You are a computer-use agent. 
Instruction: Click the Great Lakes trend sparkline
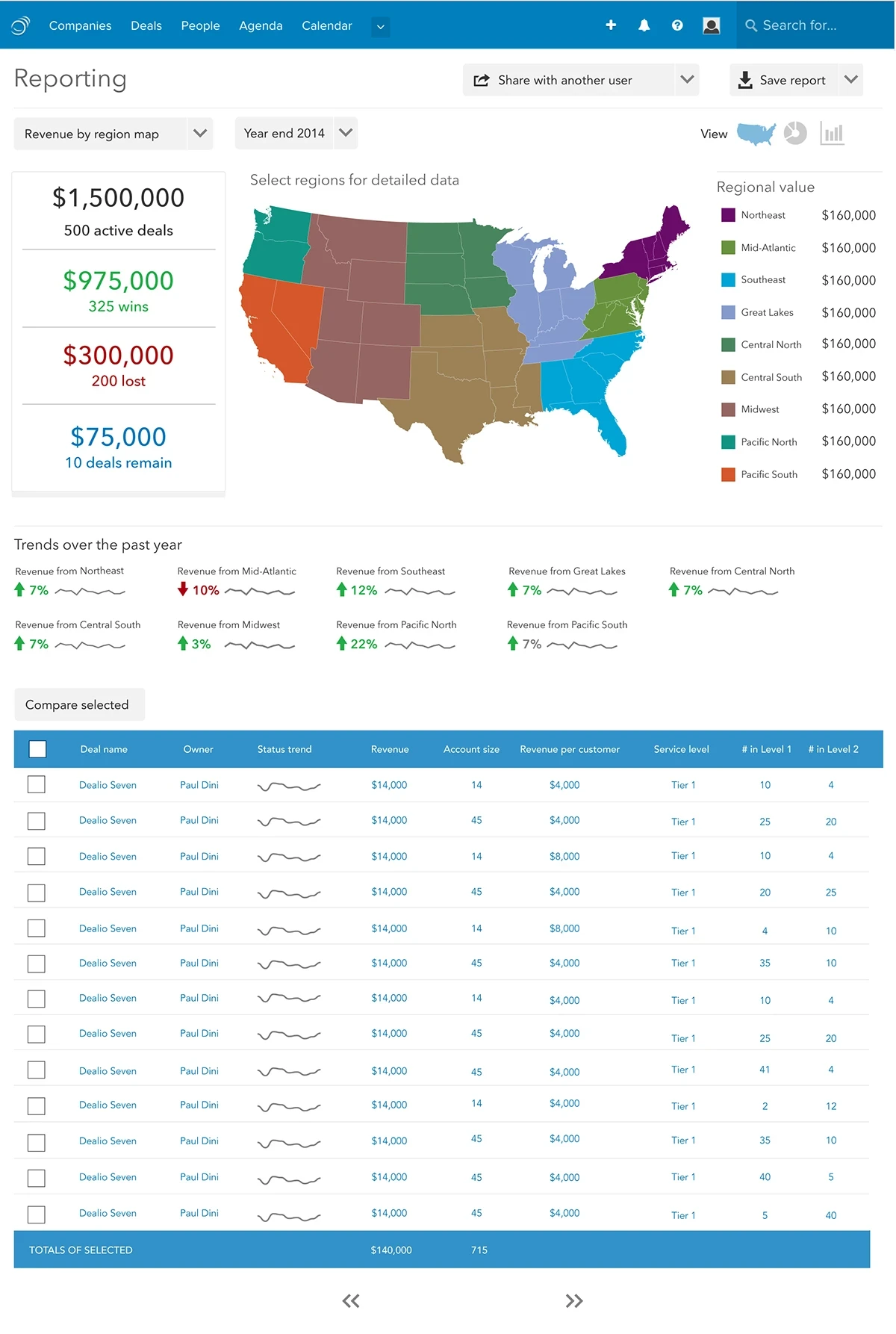coord(582,591)
